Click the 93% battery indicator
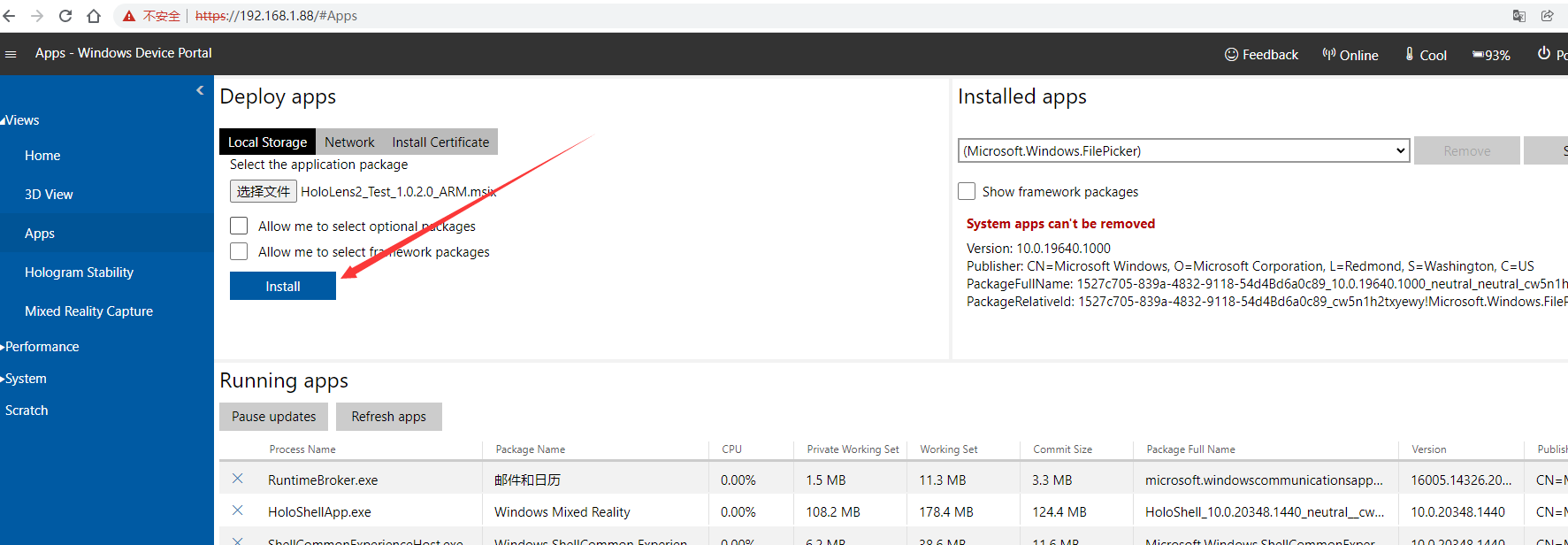 tap(1491, 55)
